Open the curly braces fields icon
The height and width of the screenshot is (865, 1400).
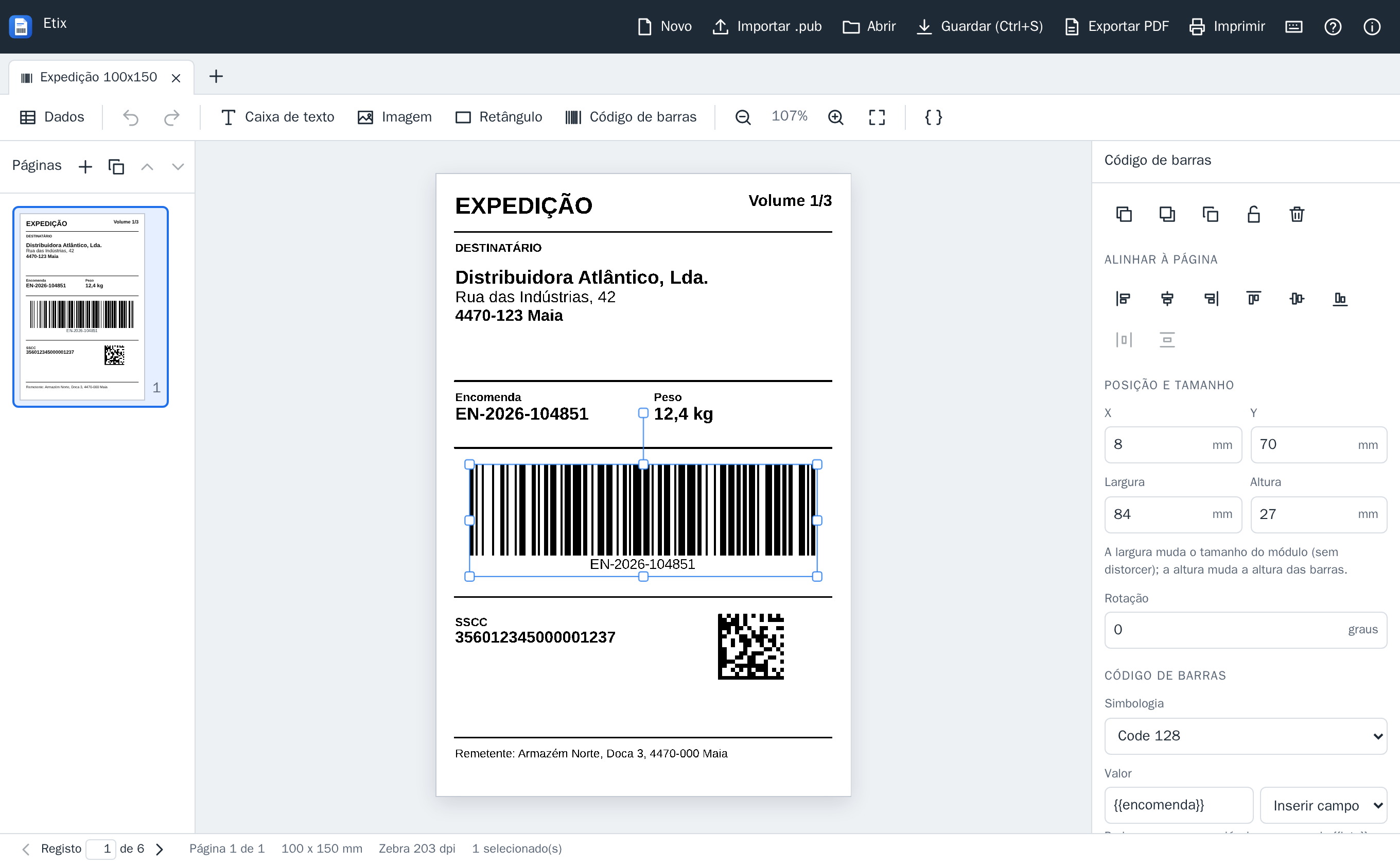pyautogui.click(x=933, y=117)
